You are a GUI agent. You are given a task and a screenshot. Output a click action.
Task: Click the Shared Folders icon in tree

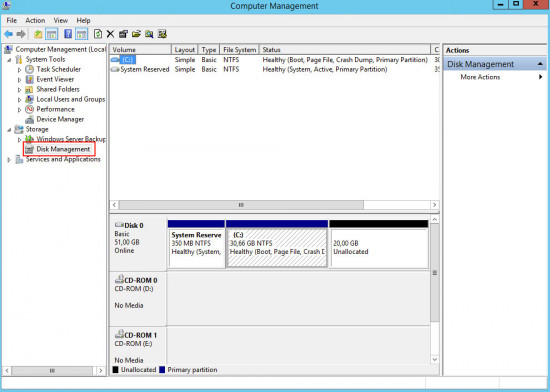coord(29,89)
